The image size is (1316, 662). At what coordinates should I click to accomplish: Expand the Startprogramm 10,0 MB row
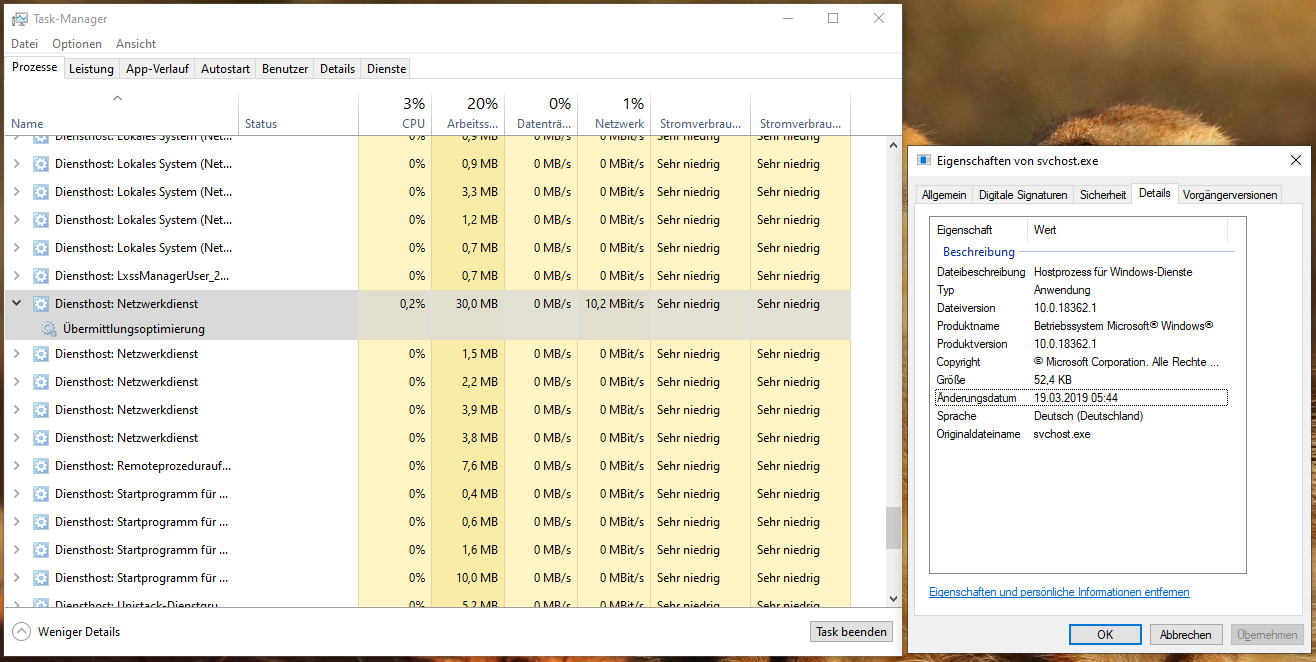[16, 578]
